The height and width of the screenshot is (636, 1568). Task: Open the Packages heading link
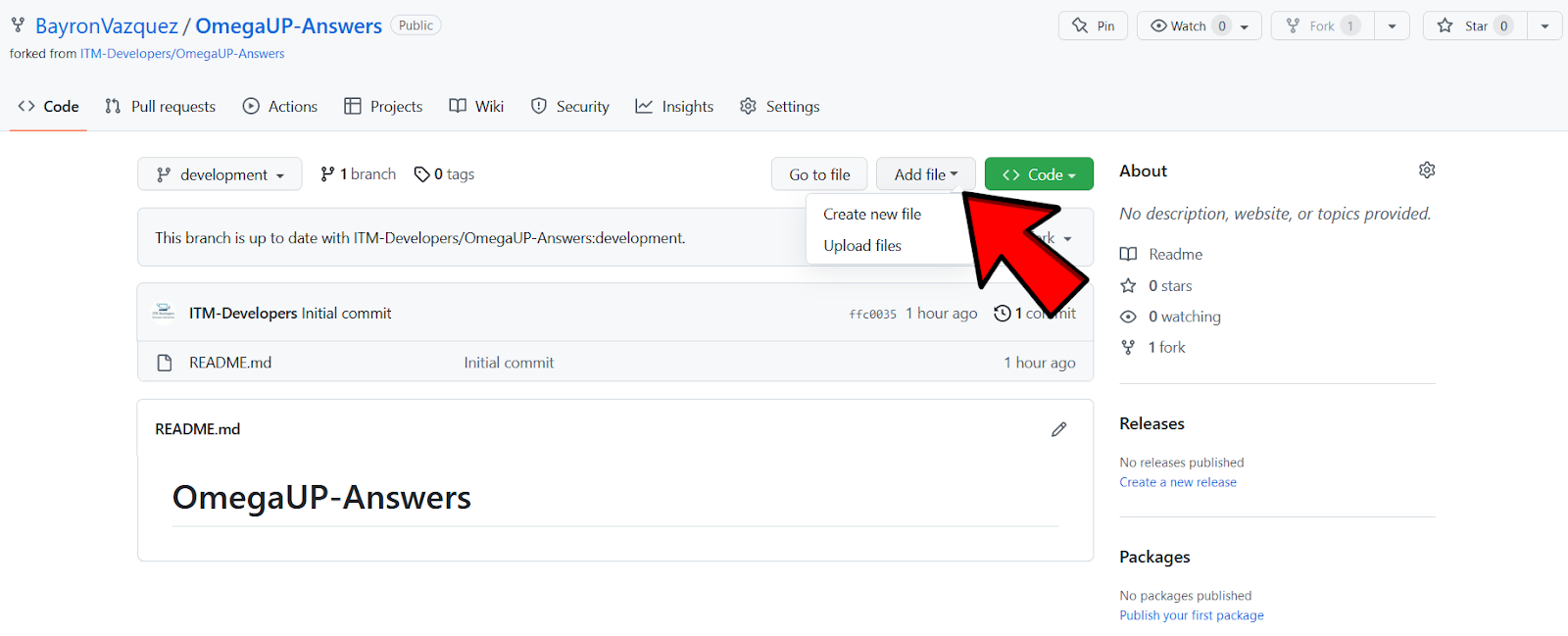(1154, 557)
